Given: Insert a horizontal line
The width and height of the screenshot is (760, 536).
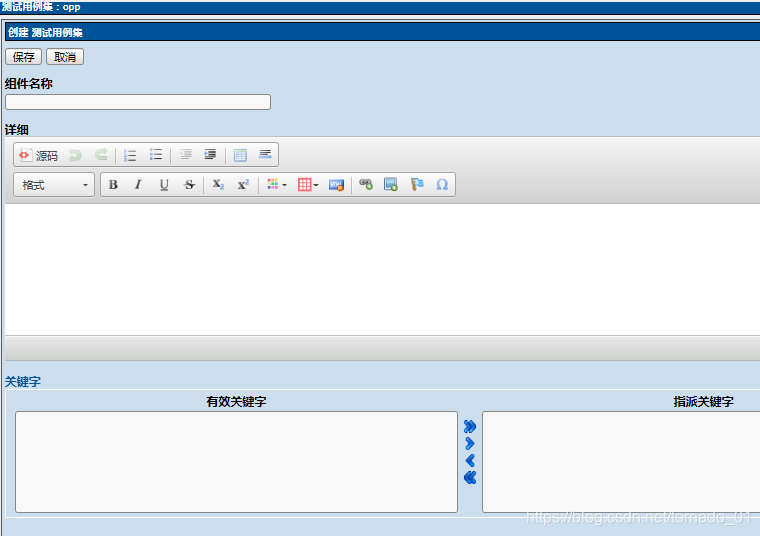Looking at the screenshot, I should (265, 155).
